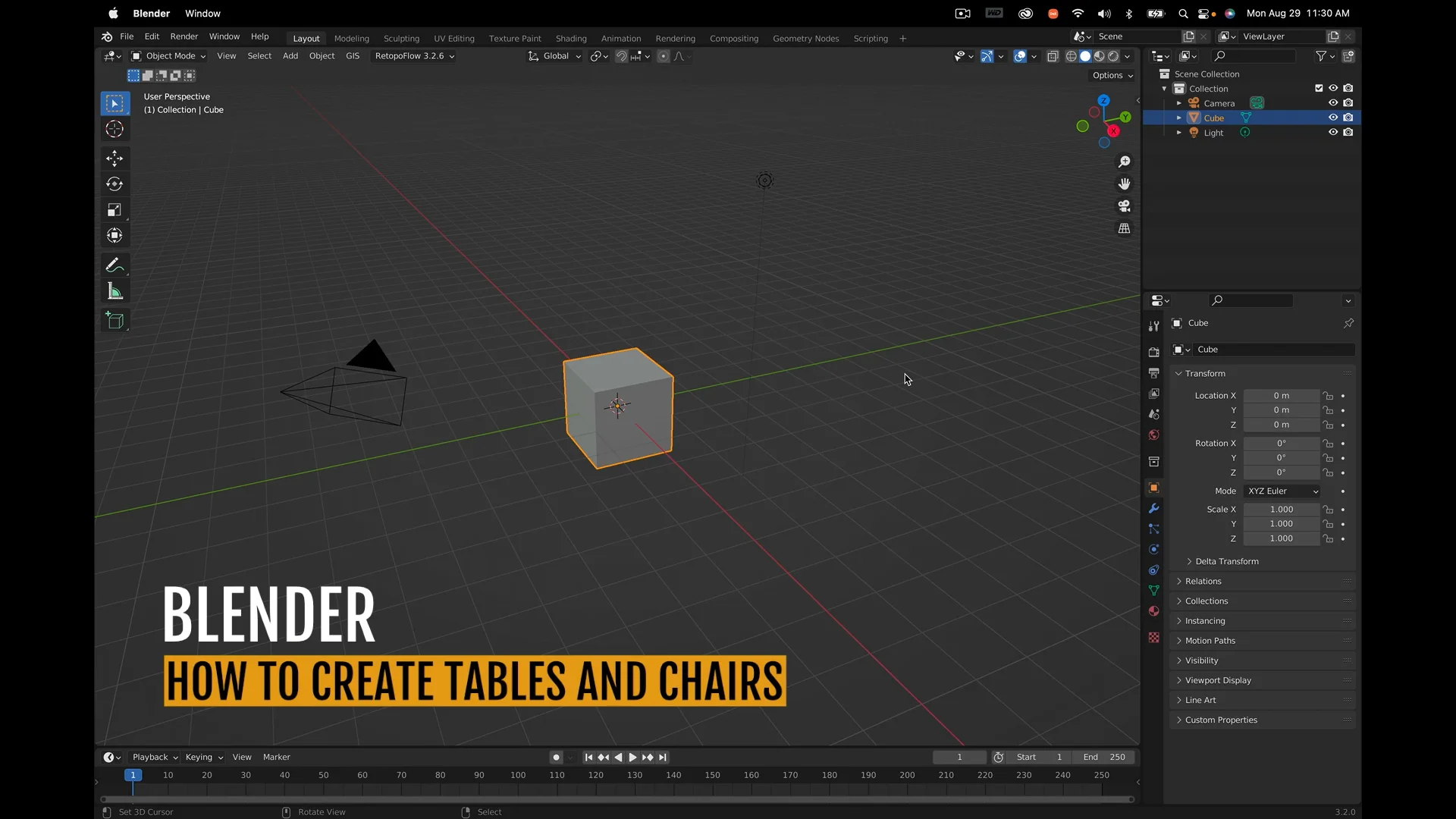Open the timeline Playback popover

click(x=155, y=757)
